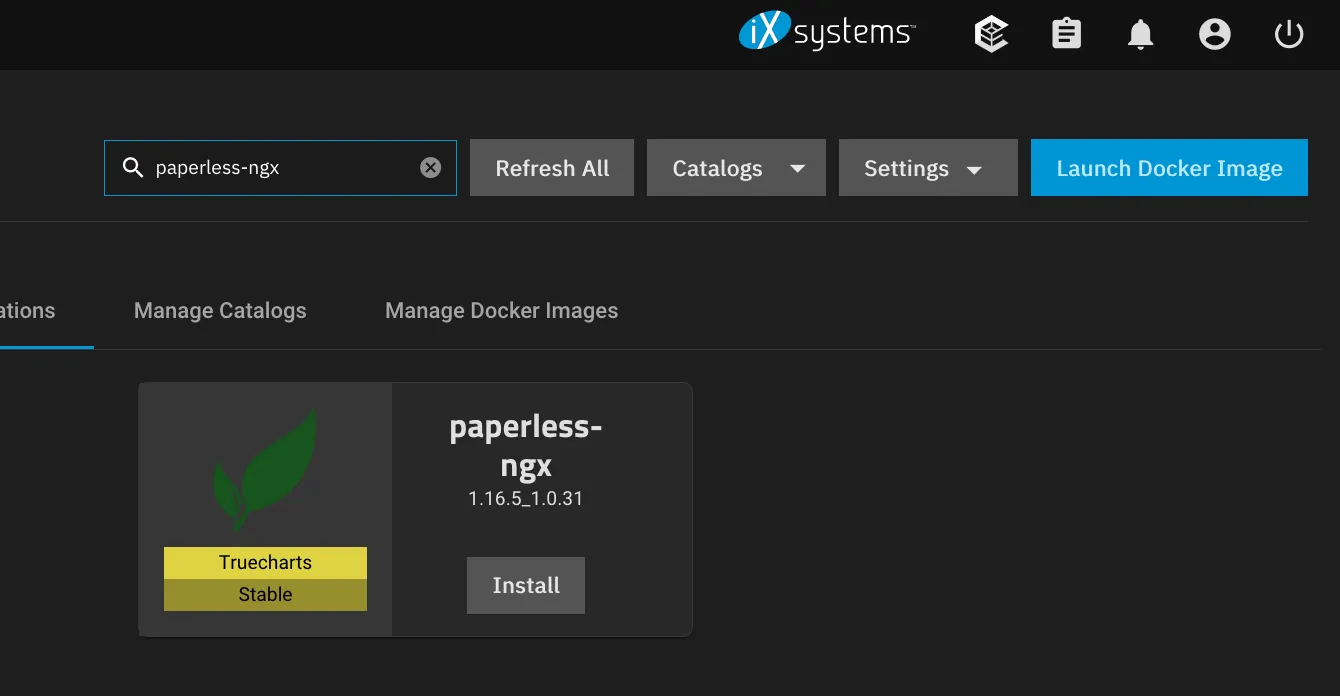This screenshot has width=1340, height=696.
Task: Install the paperless-ngx application
Action: (525, 585)
